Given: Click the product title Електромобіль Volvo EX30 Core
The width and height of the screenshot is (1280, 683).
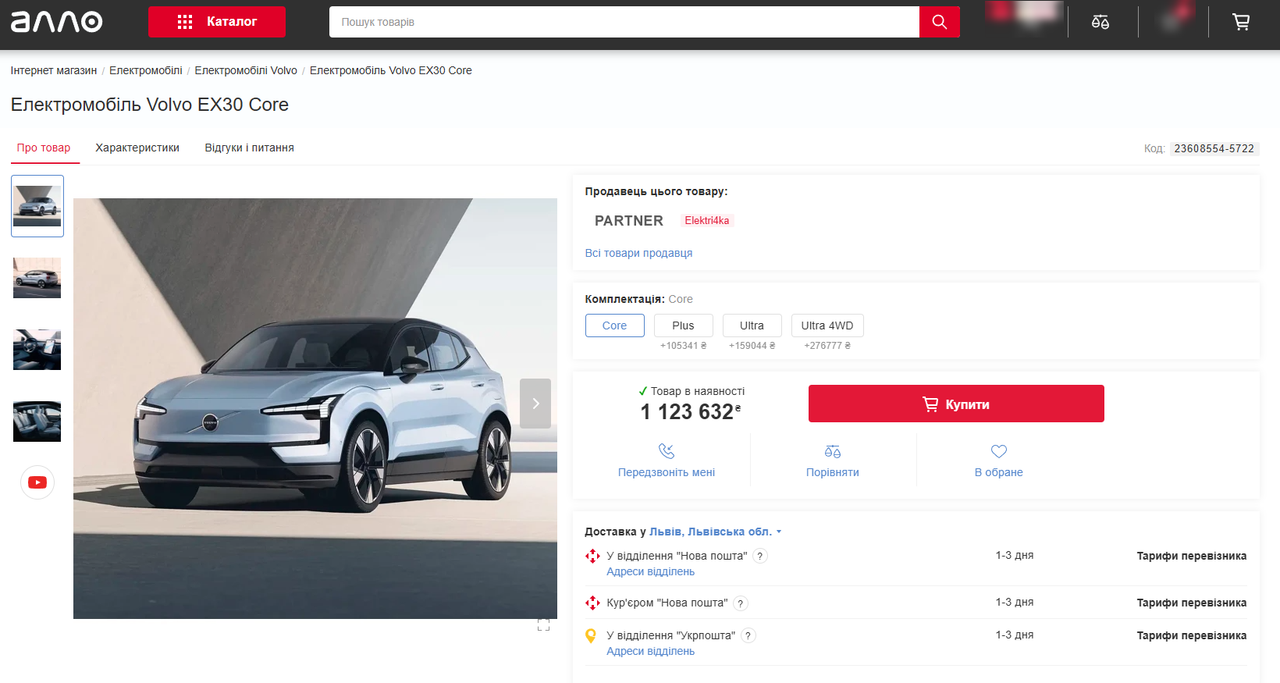Looking at the screenshot, I should coord(150,105).
